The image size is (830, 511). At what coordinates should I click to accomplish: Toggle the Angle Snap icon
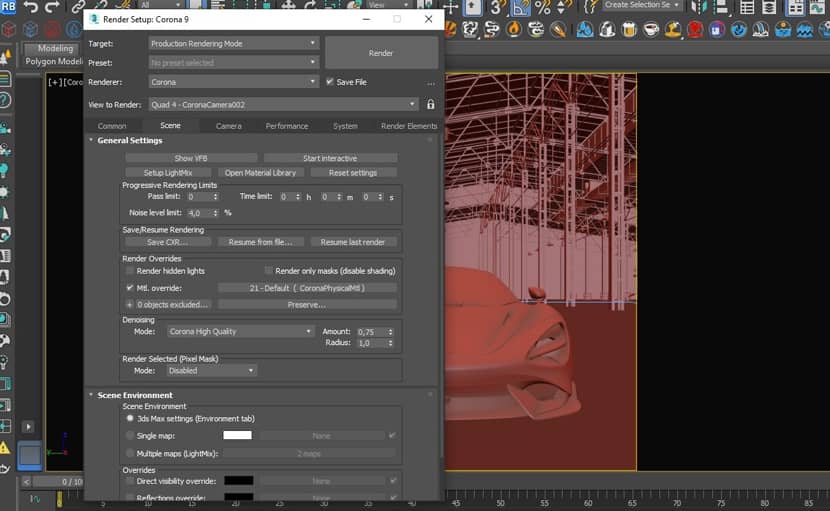pos(519,7)
